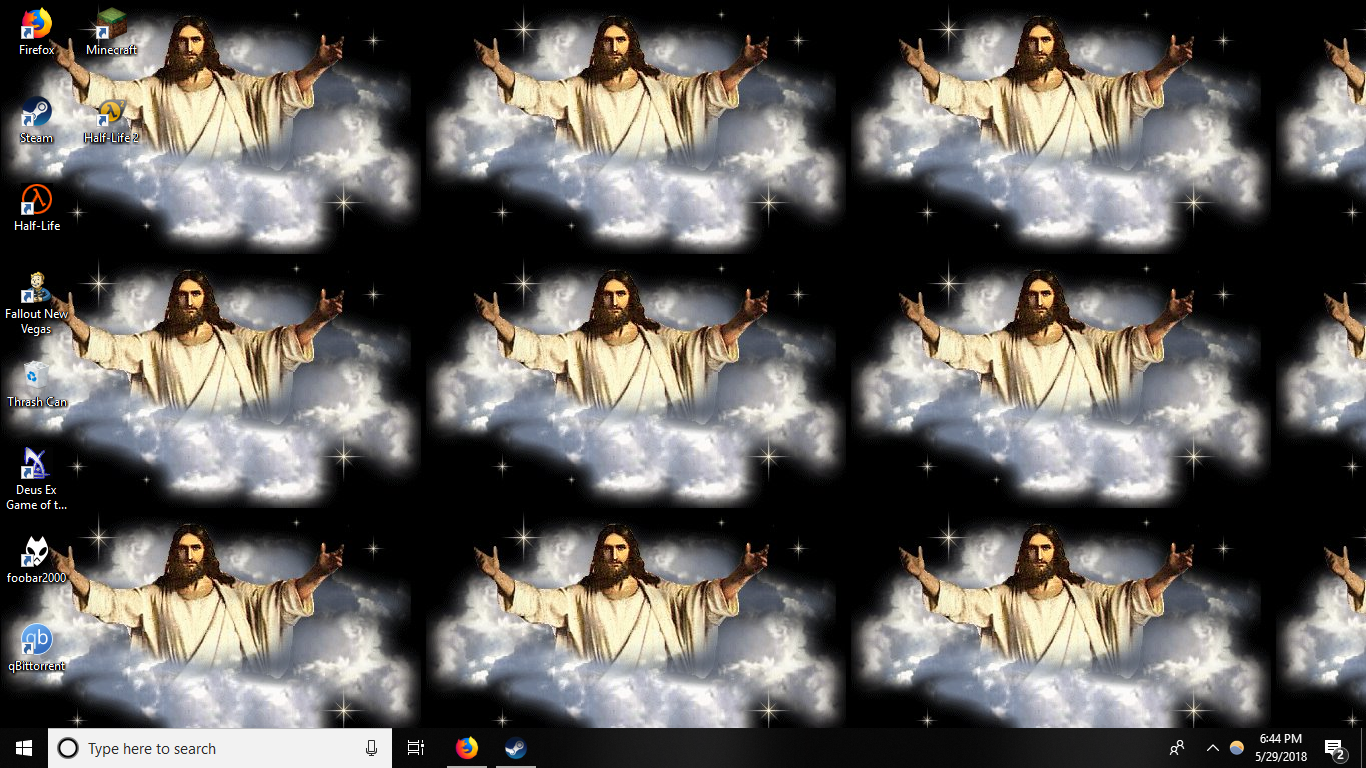Select the Minecraft desktop icon

[x=111, y=32]
